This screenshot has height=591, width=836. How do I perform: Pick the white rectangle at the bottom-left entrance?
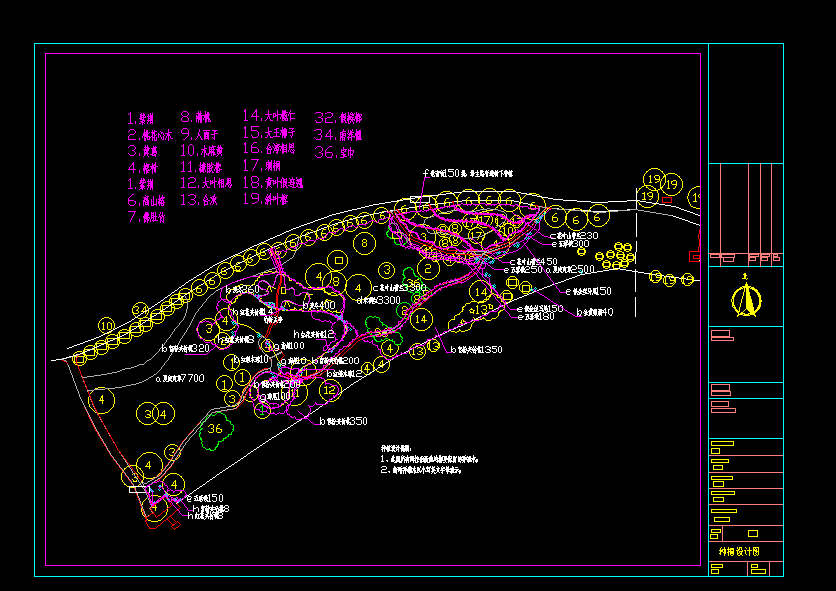[x=139, y=489]
